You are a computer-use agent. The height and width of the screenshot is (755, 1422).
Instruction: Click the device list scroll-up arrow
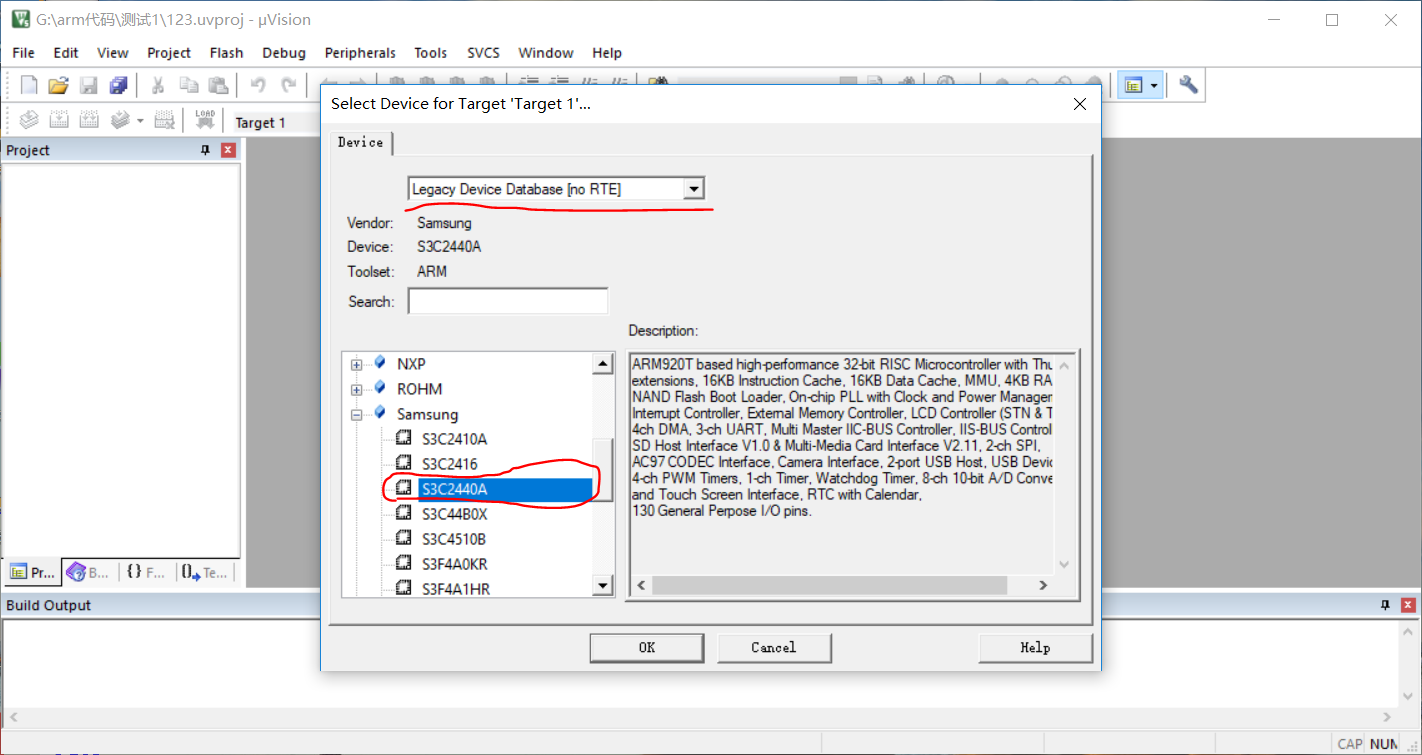603,364
